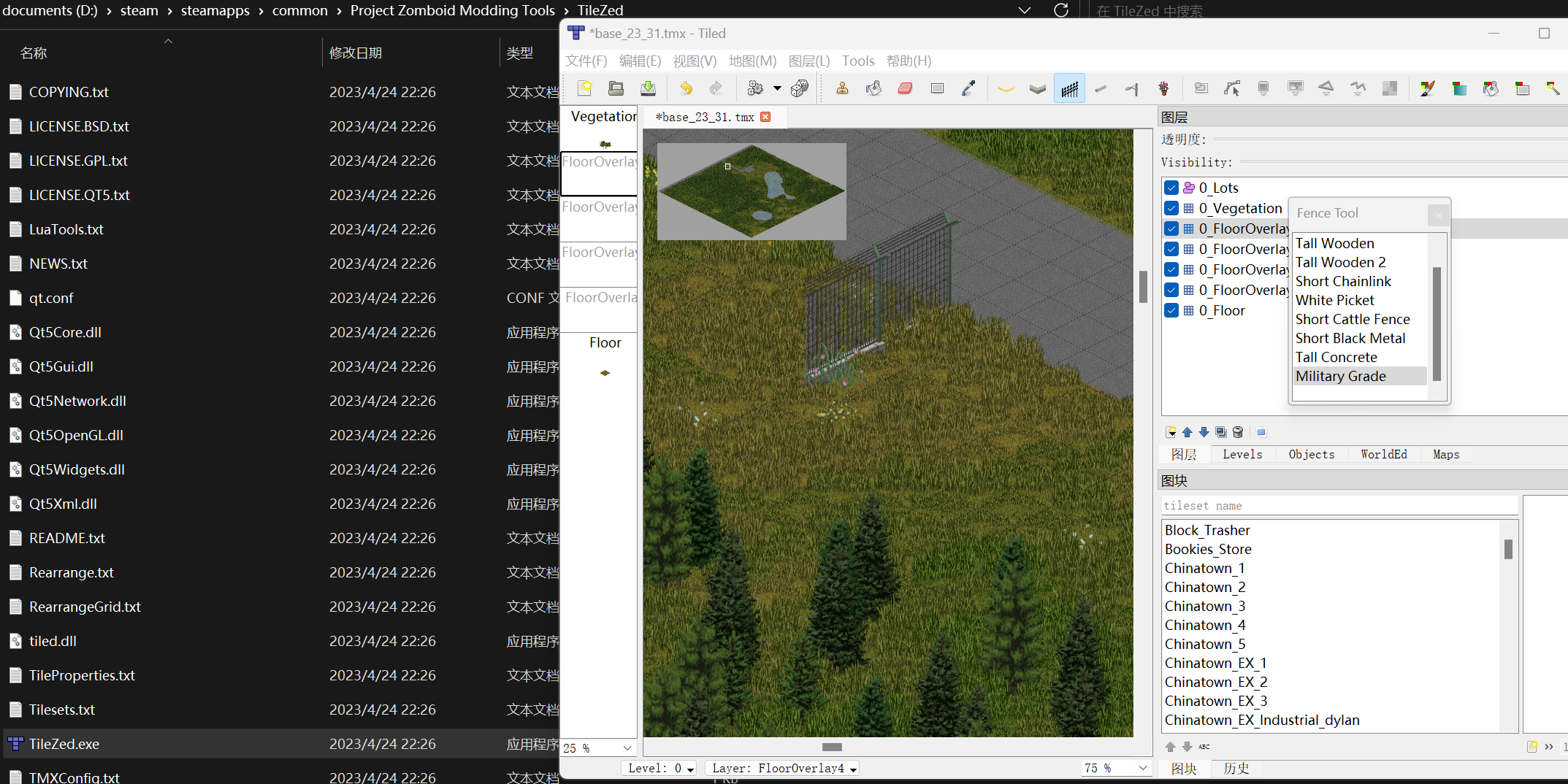Open the Tools menu

(x=858, y=61)
